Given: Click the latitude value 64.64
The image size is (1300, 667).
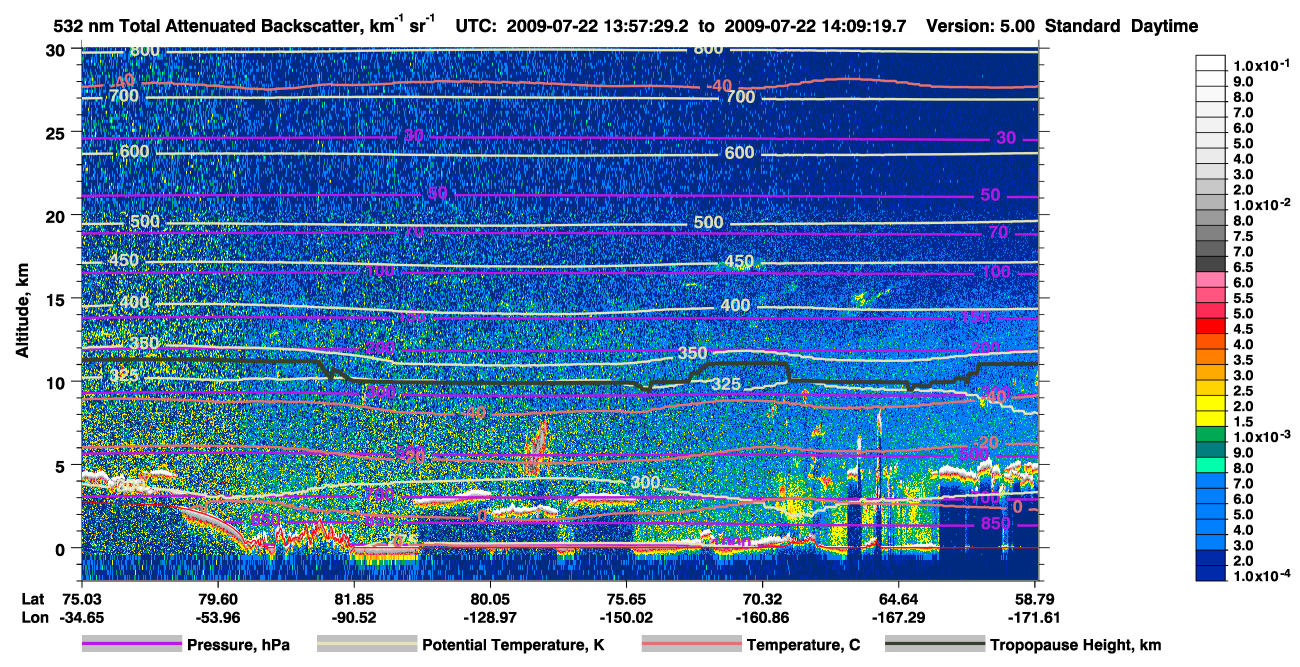Looking at the screenshot, I should tap(898, 598).
